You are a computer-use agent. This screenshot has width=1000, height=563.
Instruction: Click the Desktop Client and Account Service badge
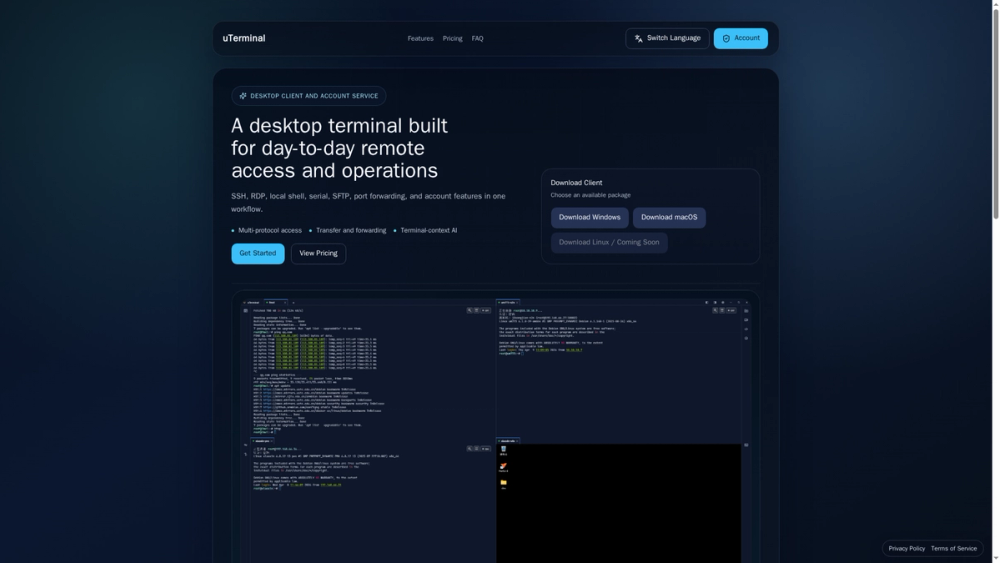(x=309, y=96)
